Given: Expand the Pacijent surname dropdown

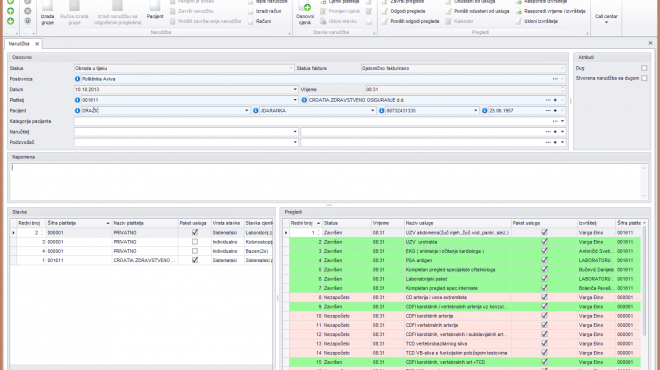Looking at the screenshot, I should 247,111.
